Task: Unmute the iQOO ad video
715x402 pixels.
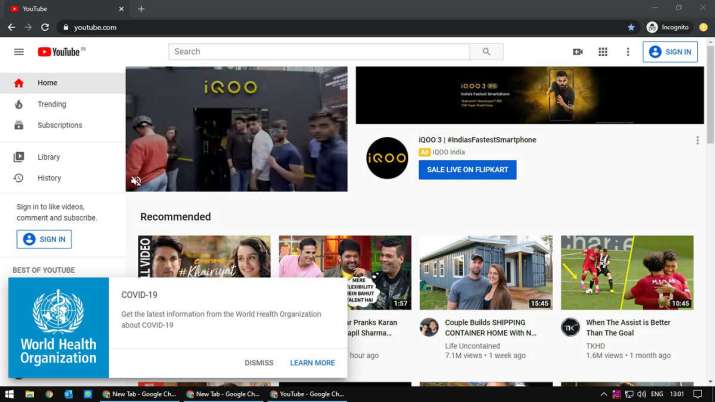Action: click(136, 181)
